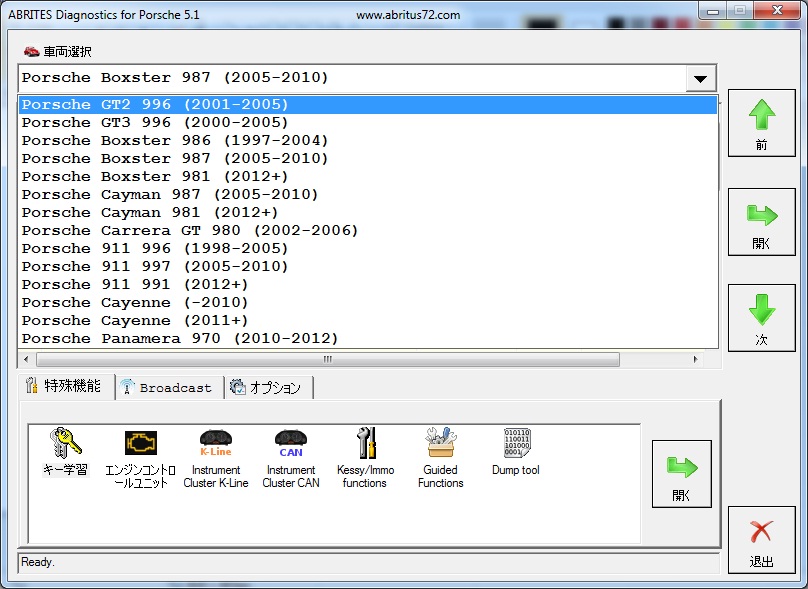Select Porsche 911 996 (1998-2005)
The image size is (808, 589).
[368, 249]
